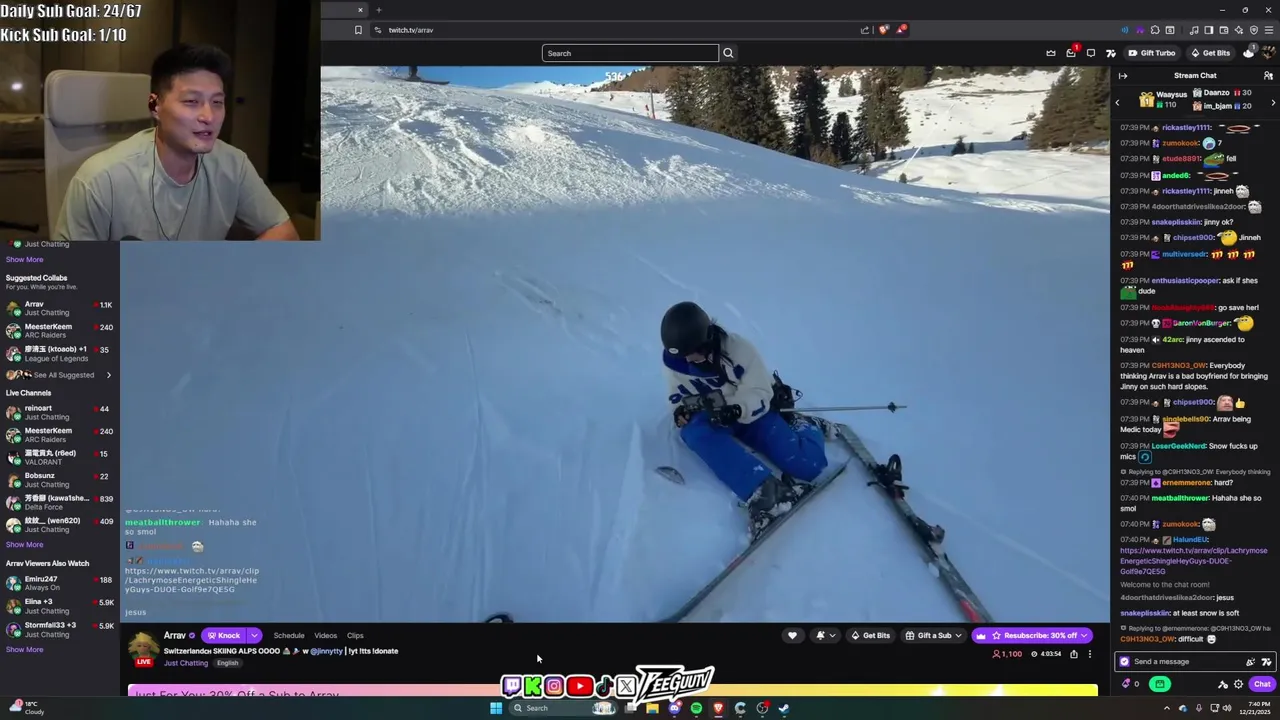Open the Schedule tab
1280x720 pixels.
tap(289, 635)
